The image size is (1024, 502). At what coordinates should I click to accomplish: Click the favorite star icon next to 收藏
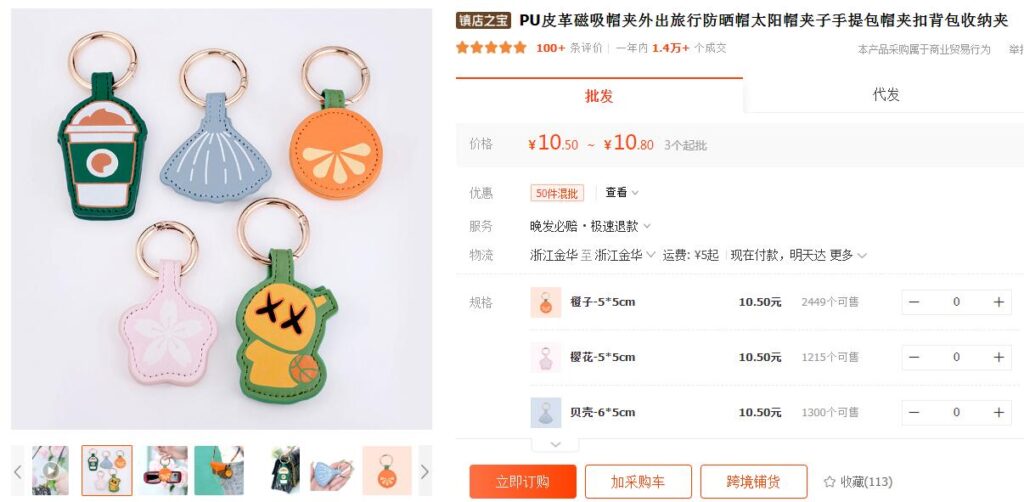coord(829,482)
